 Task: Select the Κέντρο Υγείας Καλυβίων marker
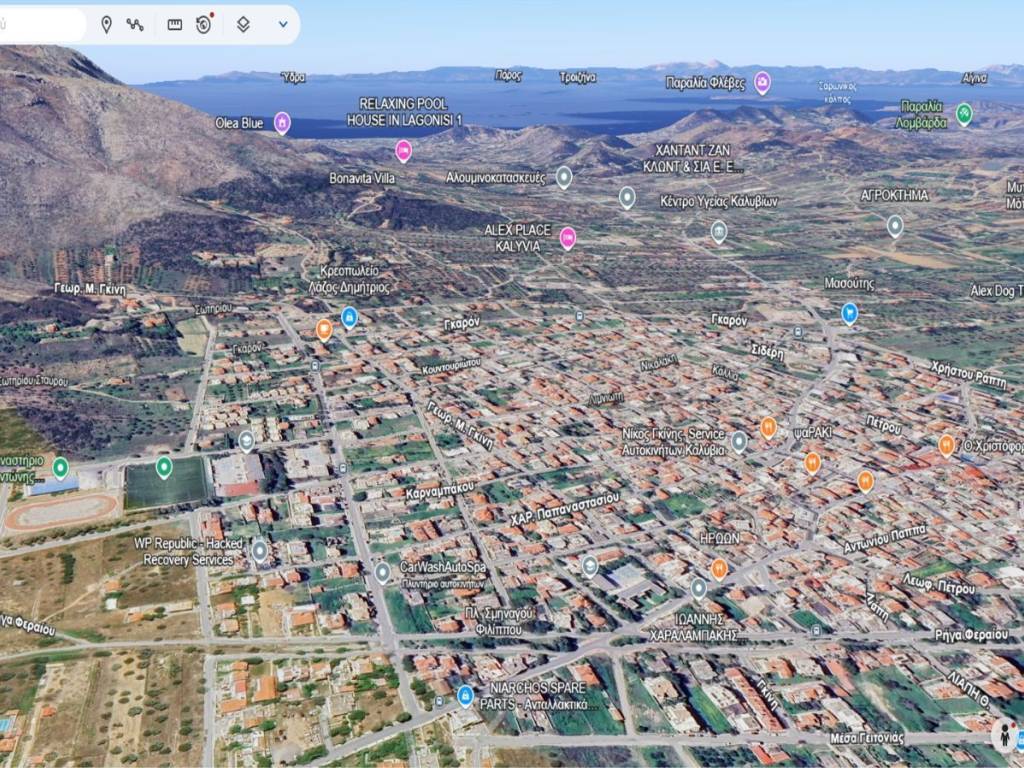tap(719, 232)
